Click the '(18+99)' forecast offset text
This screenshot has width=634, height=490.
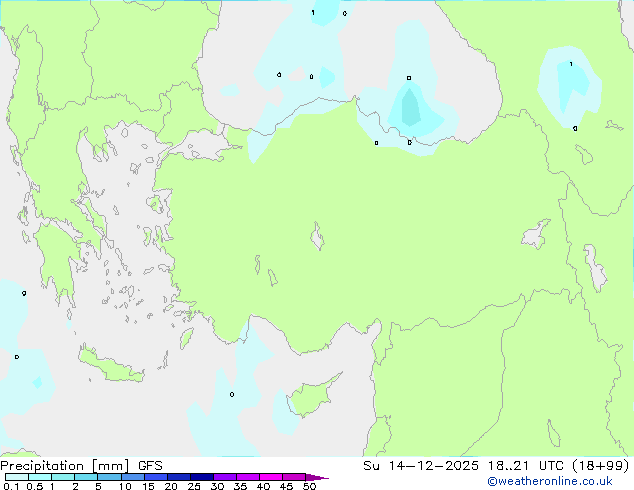point(601,466)
